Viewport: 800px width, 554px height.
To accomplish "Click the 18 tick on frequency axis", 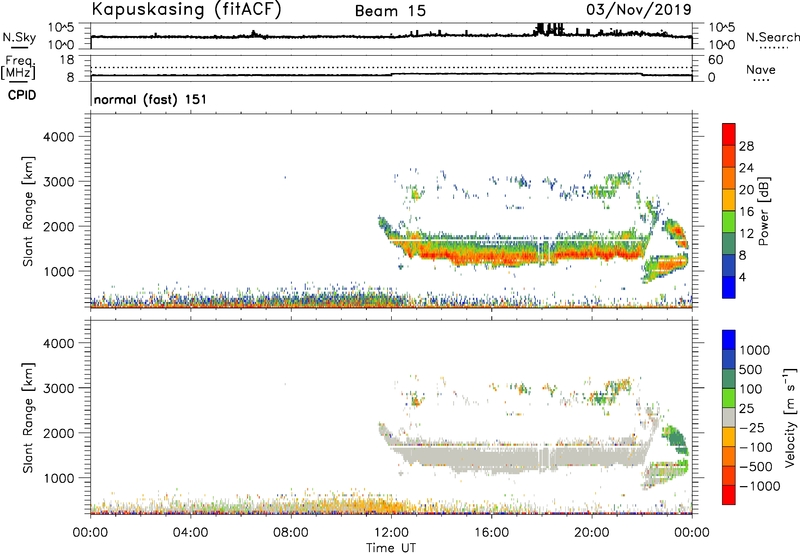I will (x=67, y=60).
